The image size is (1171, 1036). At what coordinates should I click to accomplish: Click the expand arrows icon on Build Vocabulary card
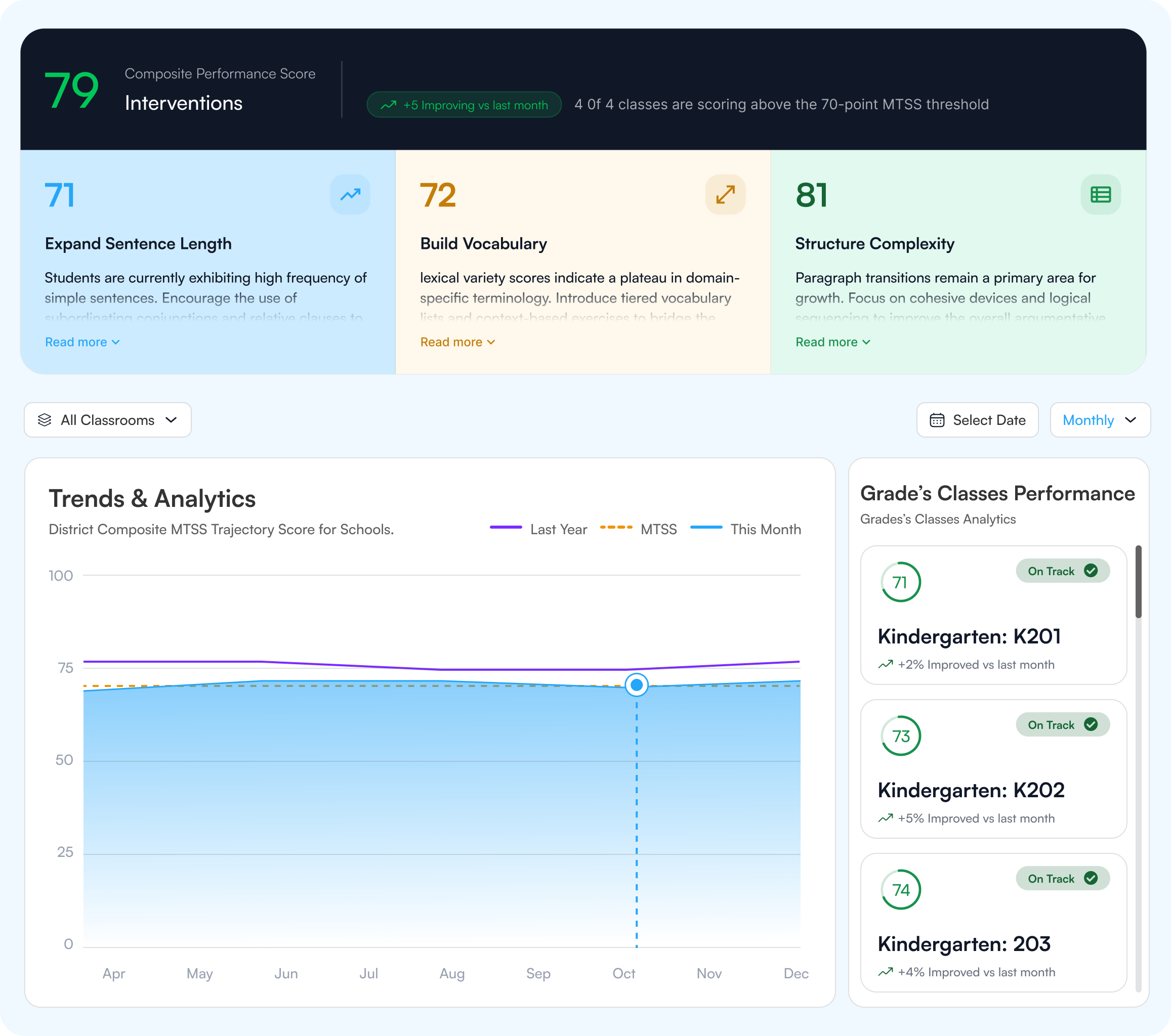pos(725,195)
